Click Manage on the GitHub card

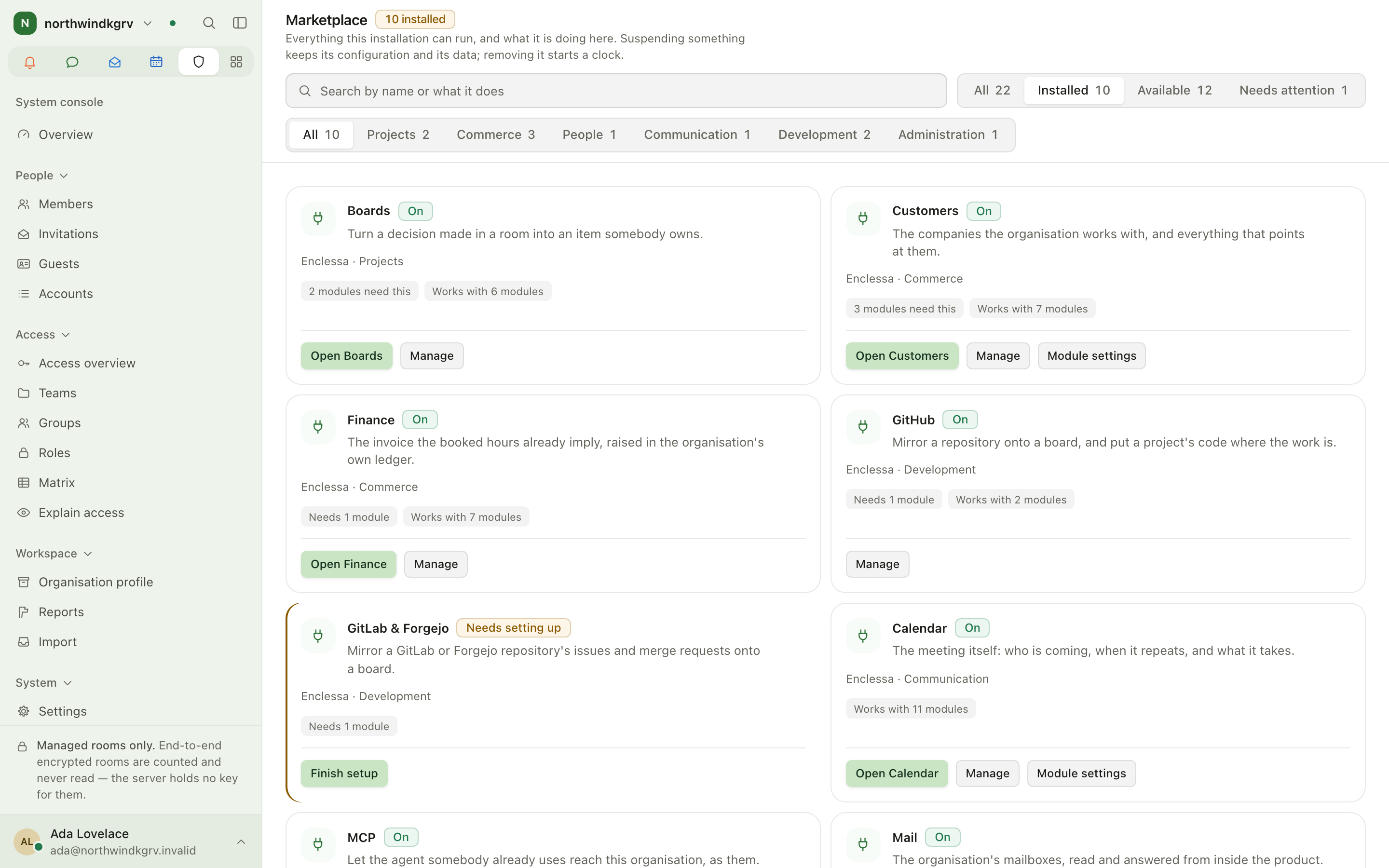tap(877, 564)
